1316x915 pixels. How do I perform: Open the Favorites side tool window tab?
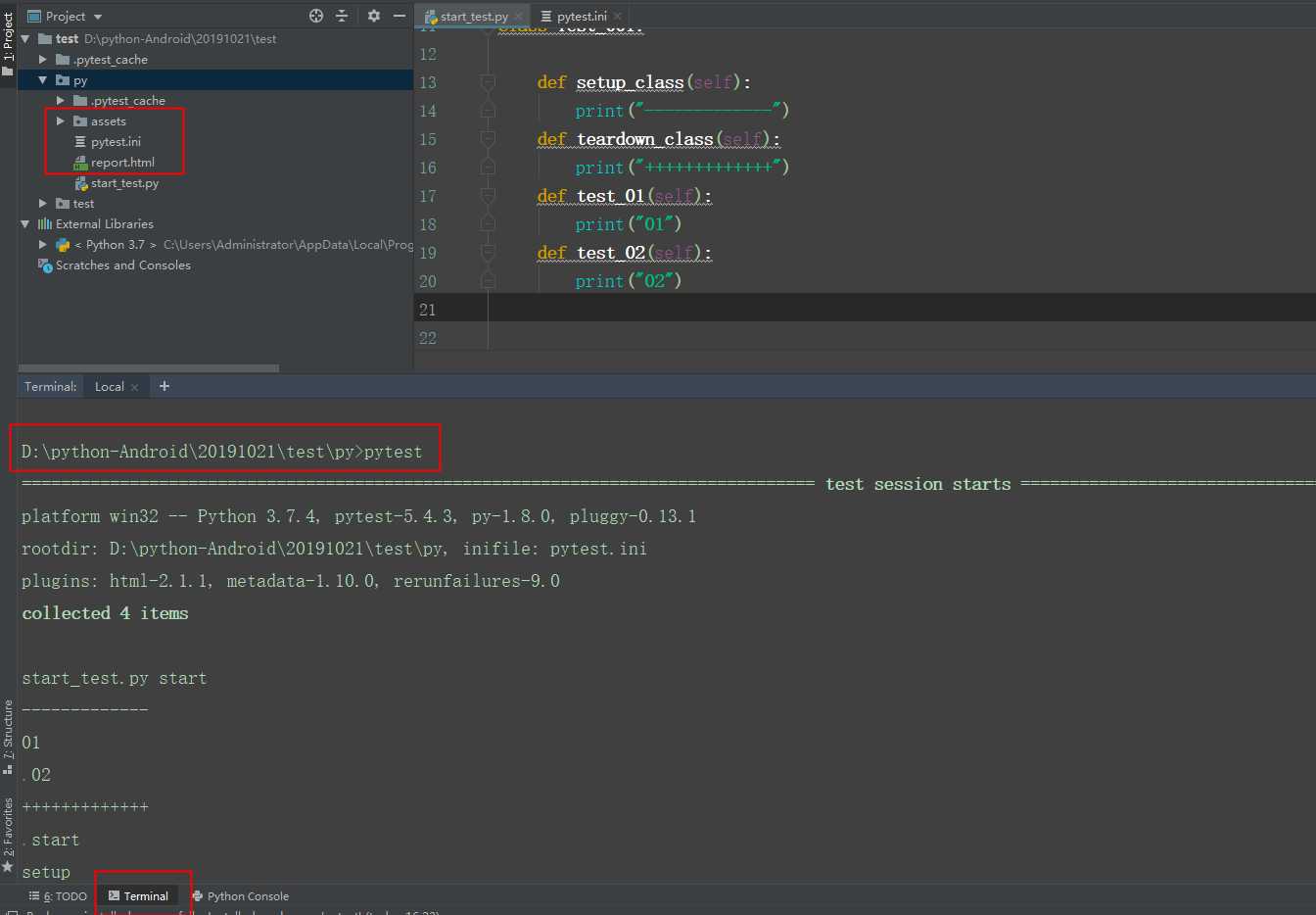(x=8, y=835)
